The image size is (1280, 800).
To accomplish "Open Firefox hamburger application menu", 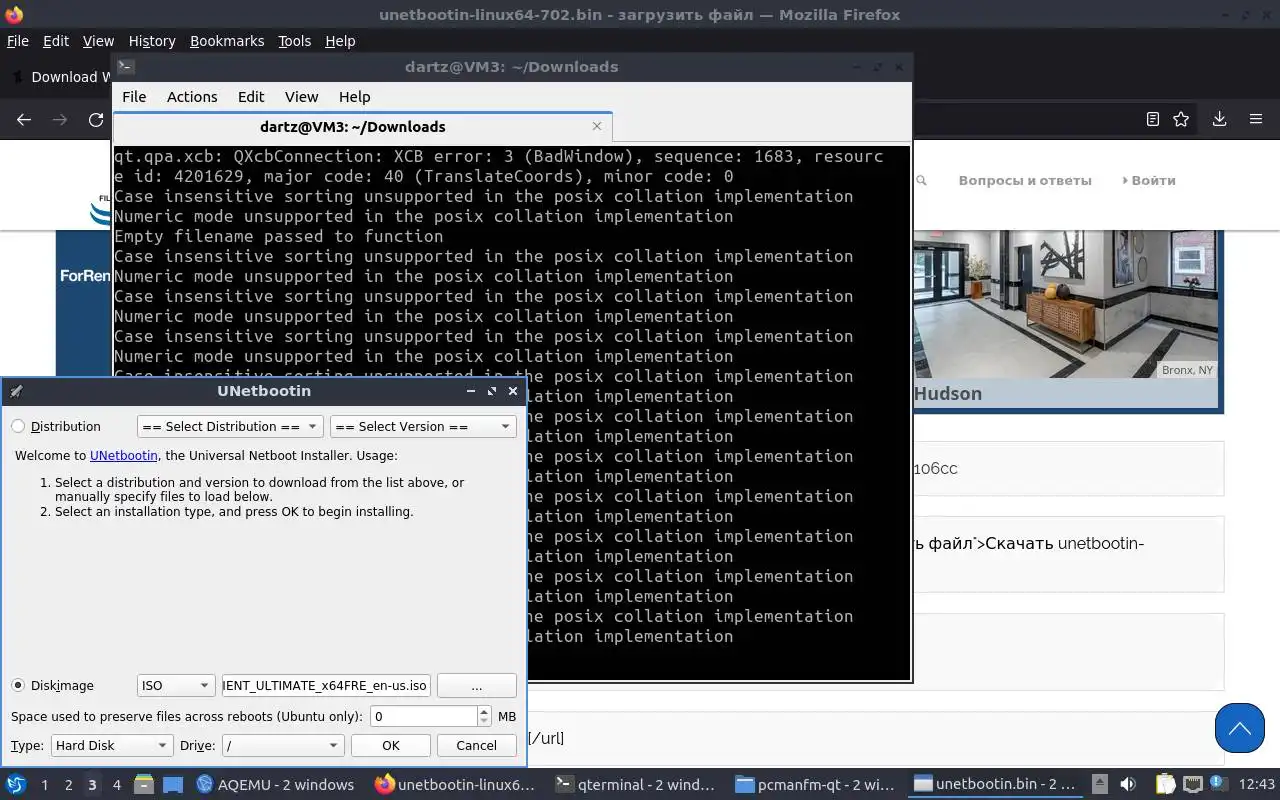I will (x=1256, y=119).
